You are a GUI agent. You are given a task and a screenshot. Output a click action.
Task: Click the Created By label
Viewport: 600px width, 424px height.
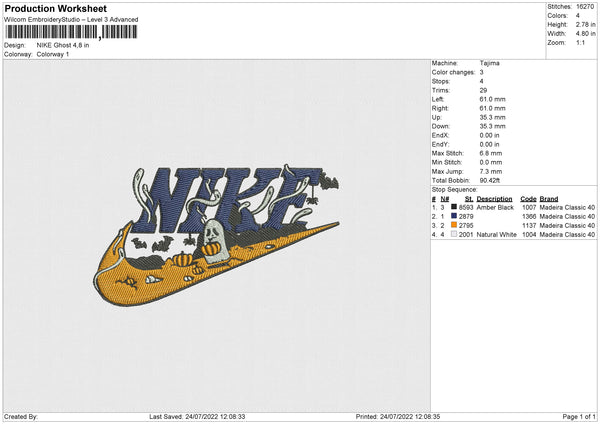(21, 417)
